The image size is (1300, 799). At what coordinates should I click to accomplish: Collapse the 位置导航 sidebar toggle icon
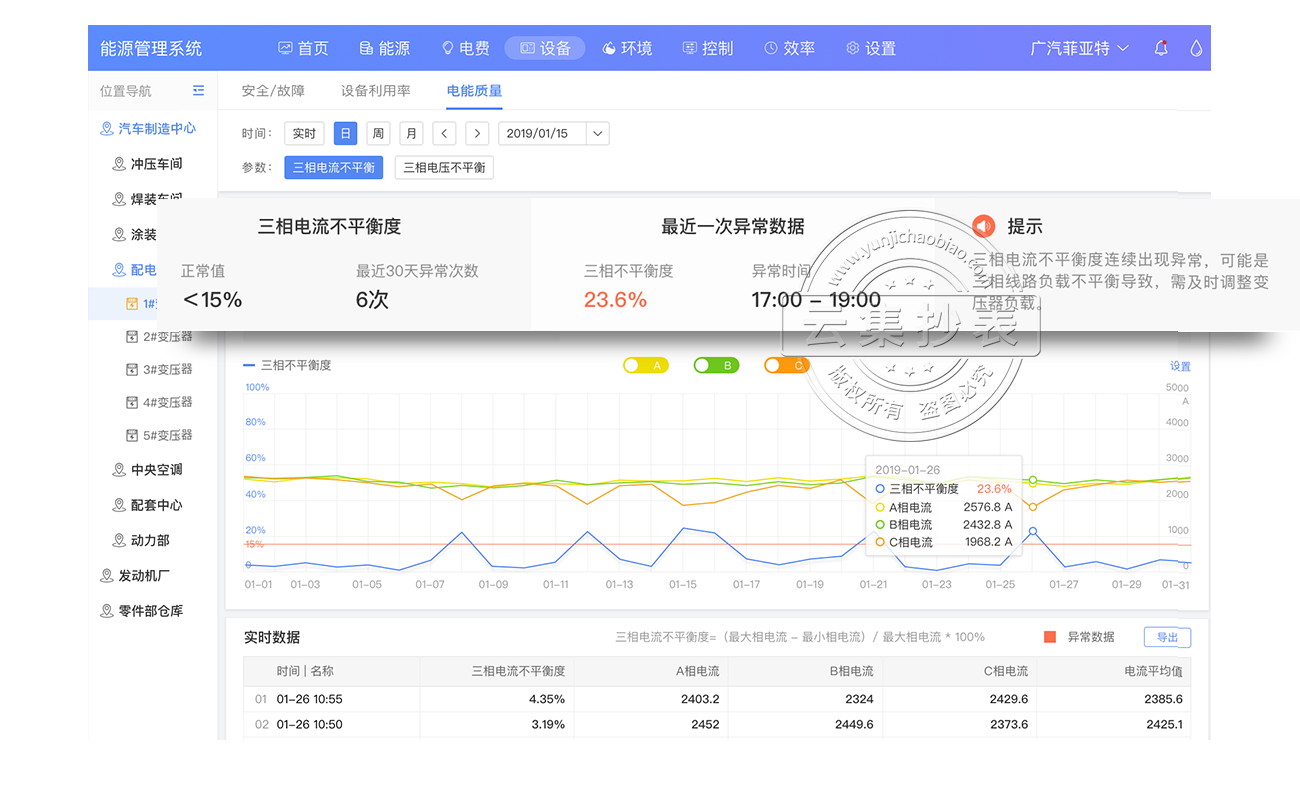[198, 90]
